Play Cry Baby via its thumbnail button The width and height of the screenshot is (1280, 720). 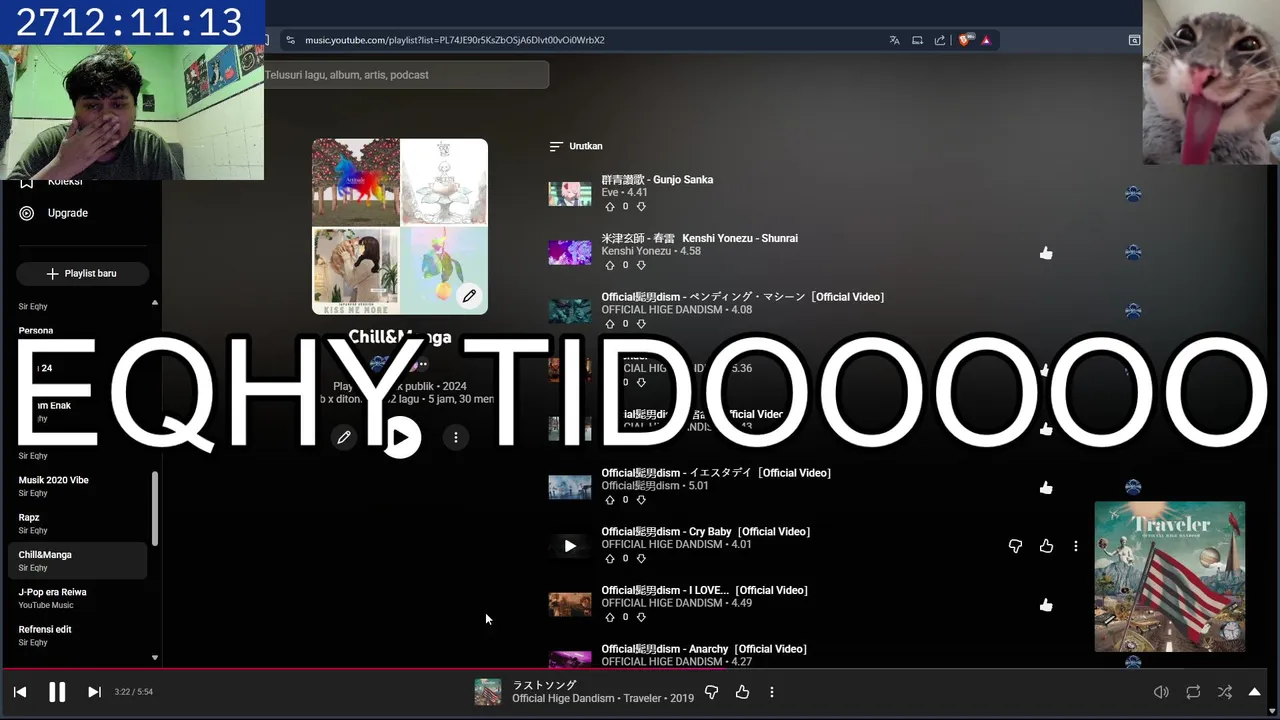pyautogui.click(x=570, y=546)
